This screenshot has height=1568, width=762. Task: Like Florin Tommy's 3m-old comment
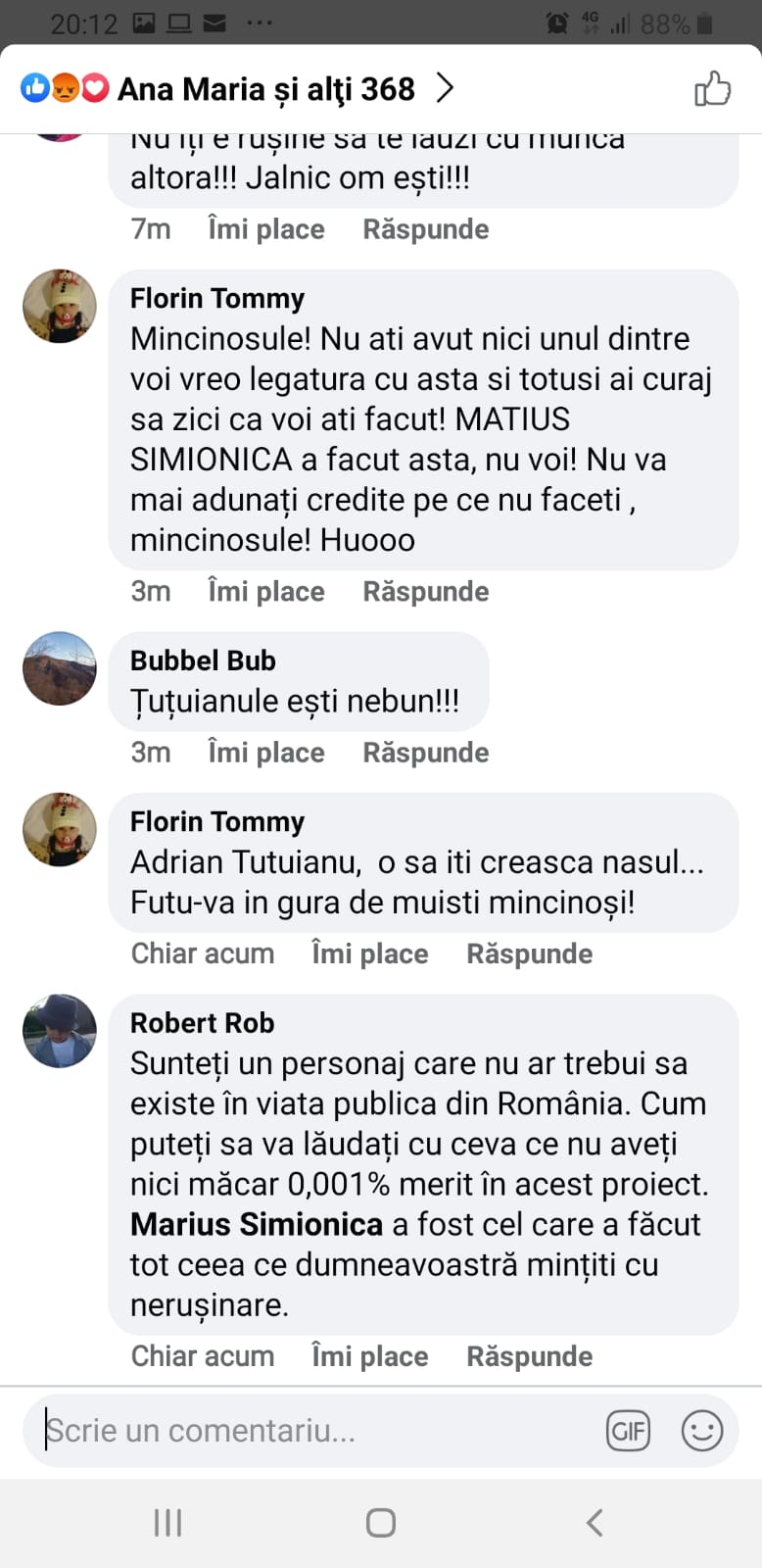pos(265,592)
